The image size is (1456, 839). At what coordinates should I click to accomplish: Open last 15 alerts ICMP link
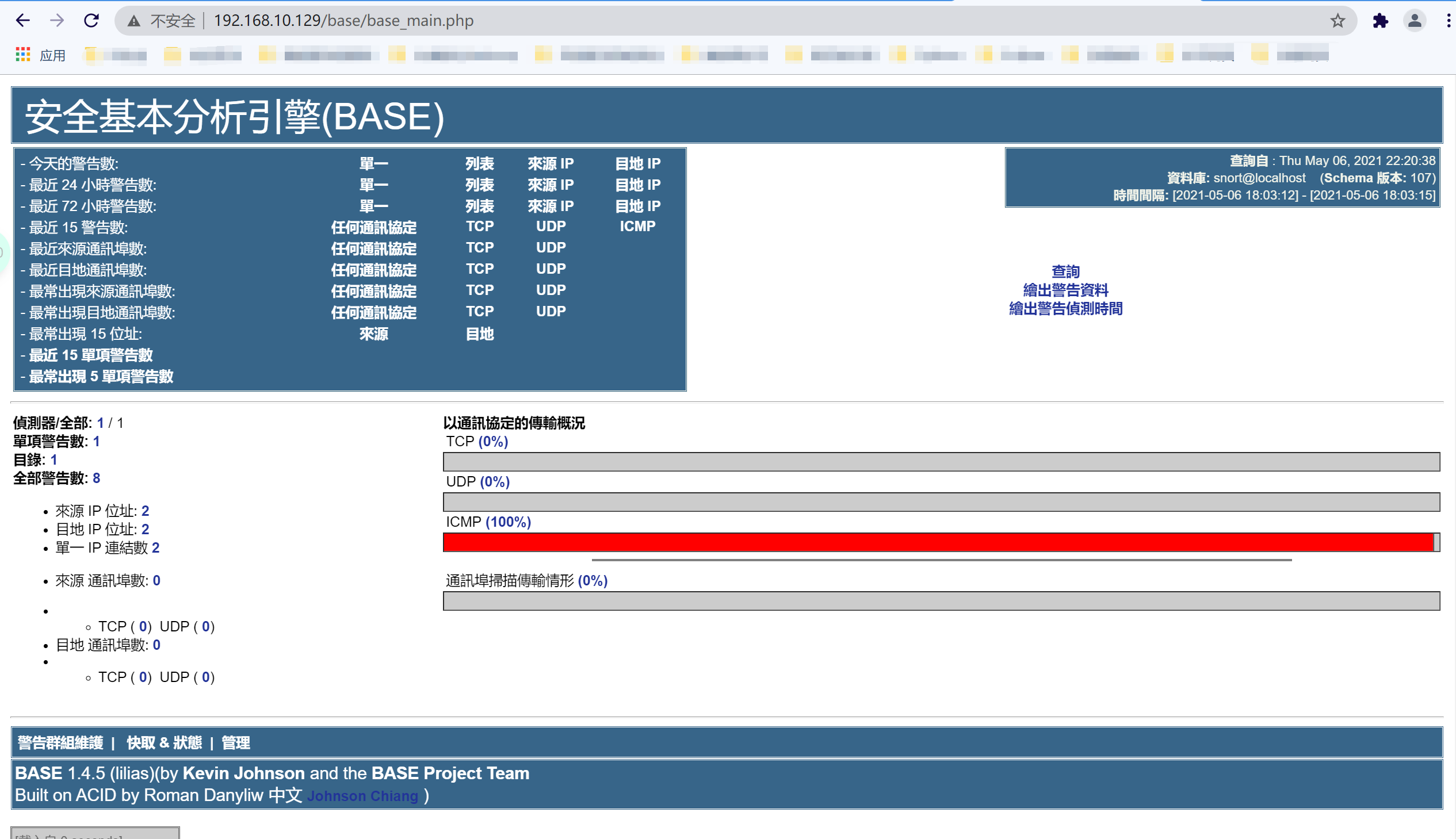point(637,227)
